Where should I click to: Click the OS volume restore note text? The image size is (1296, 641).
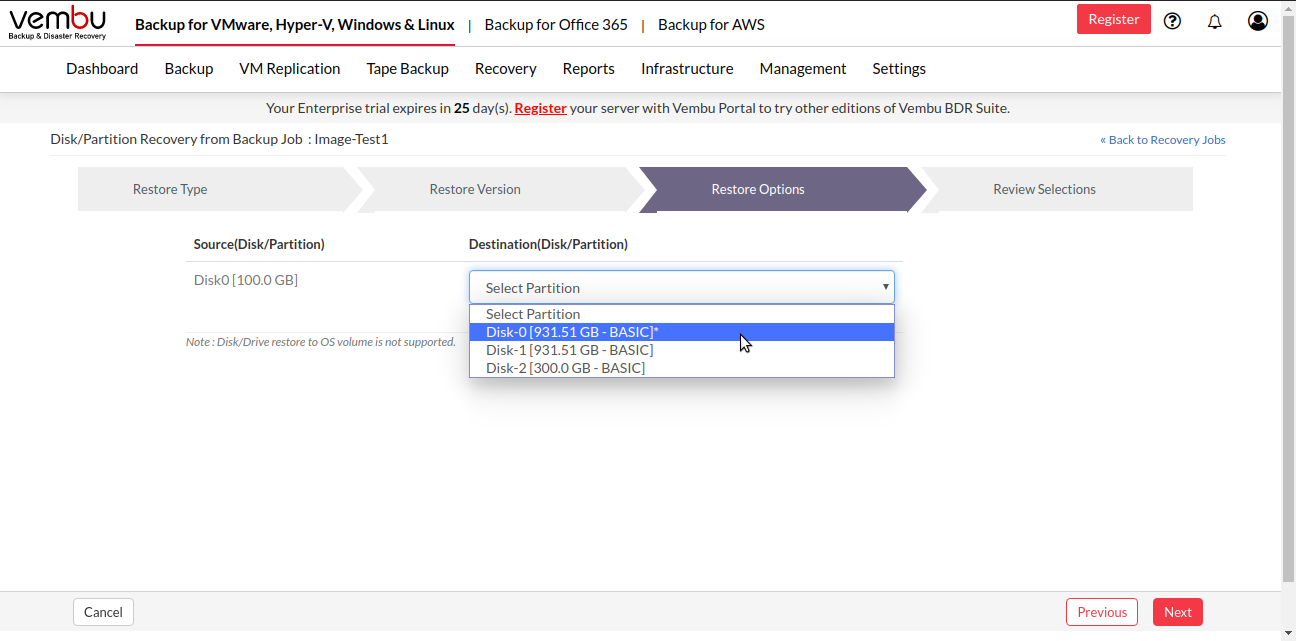(x=321, y=342)
